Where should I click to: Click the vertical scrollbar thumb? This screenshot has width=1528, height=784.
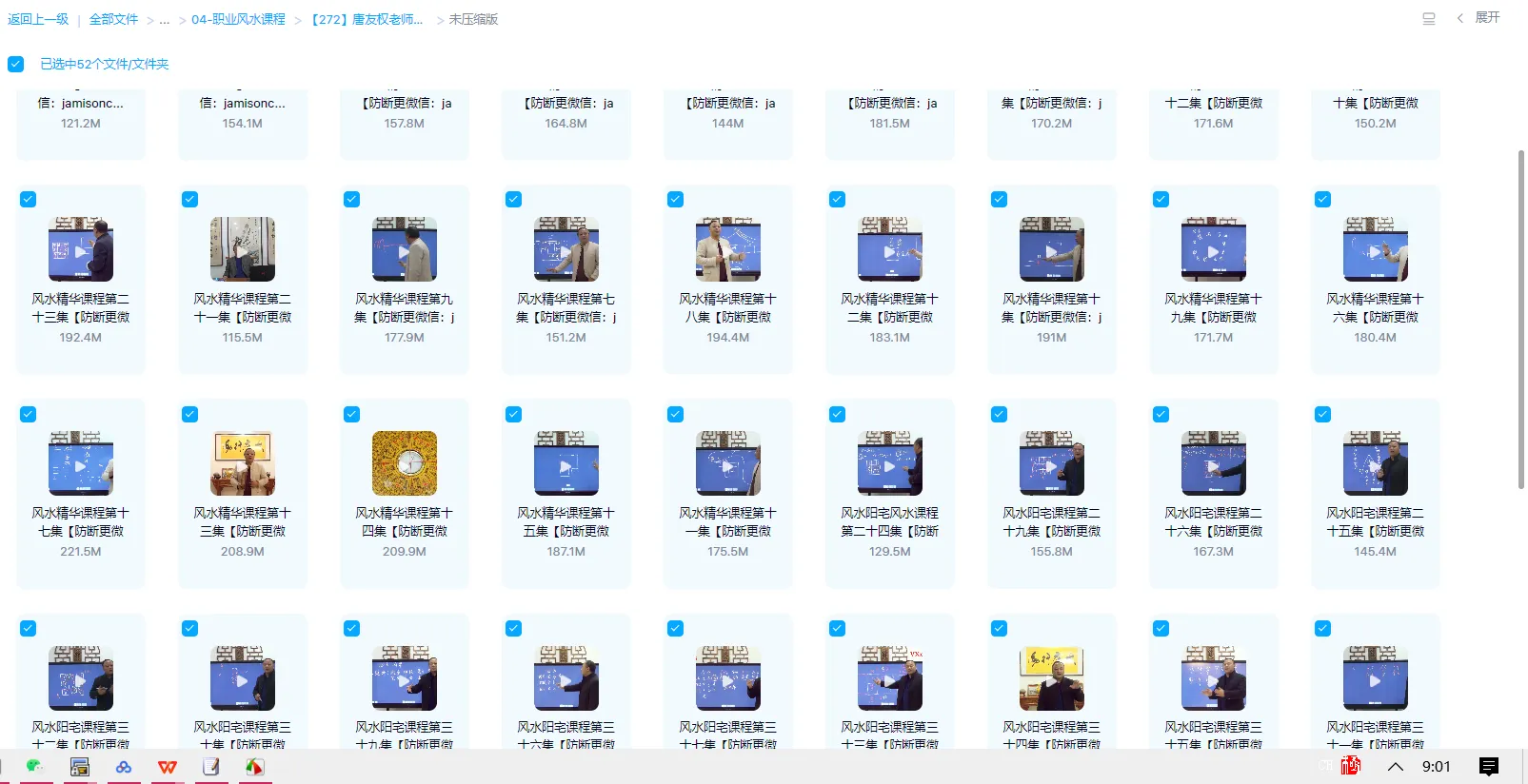1521,319
